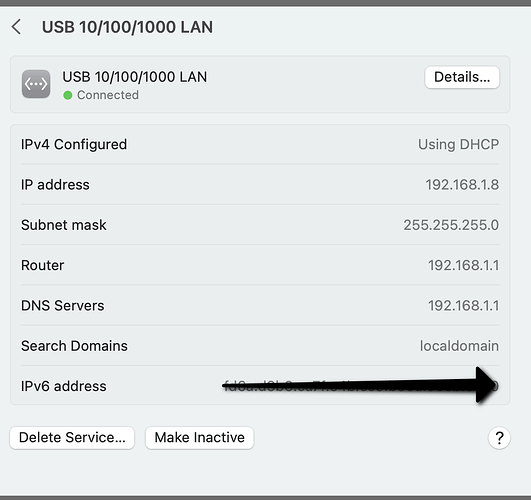This screenshot has height=500, width=531.
Task: Click Make Inactive button
Action: point(199,438)
